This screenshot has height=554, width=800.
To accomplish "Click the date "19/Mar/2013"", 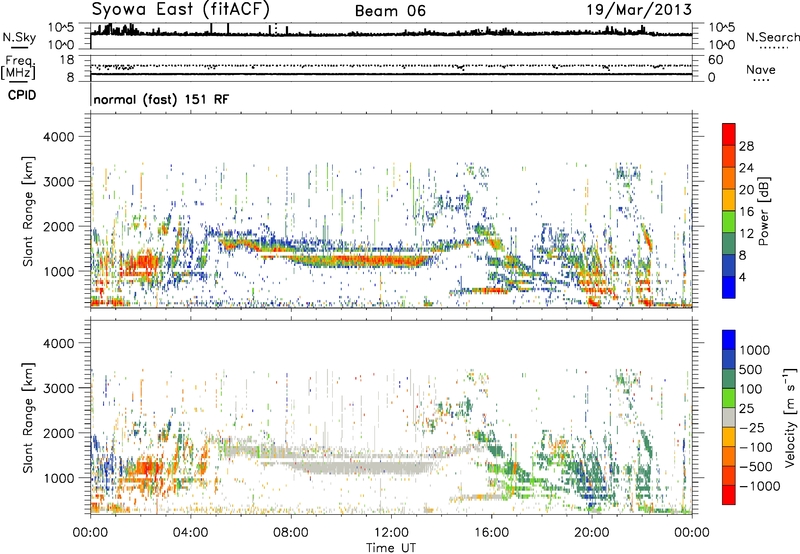I will [x=639, y=10].
